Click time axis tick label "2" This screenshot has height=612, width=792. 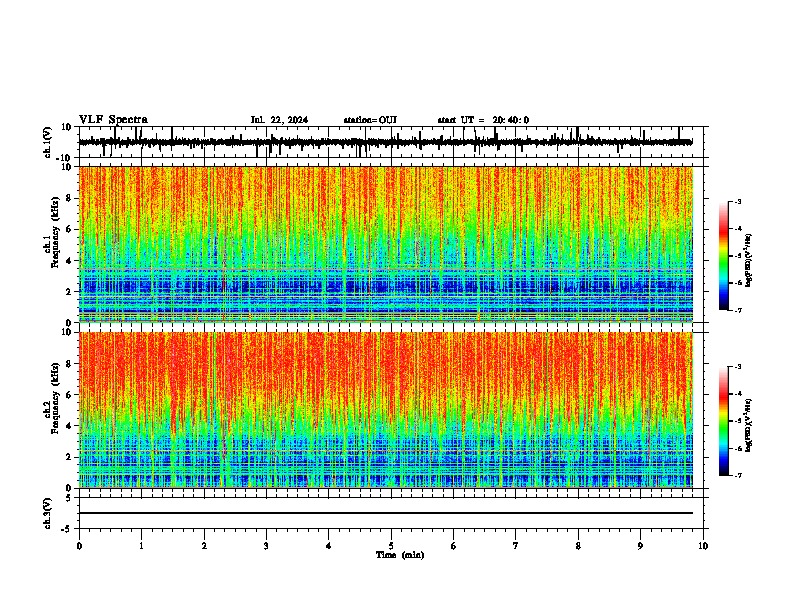click(204, 546)
